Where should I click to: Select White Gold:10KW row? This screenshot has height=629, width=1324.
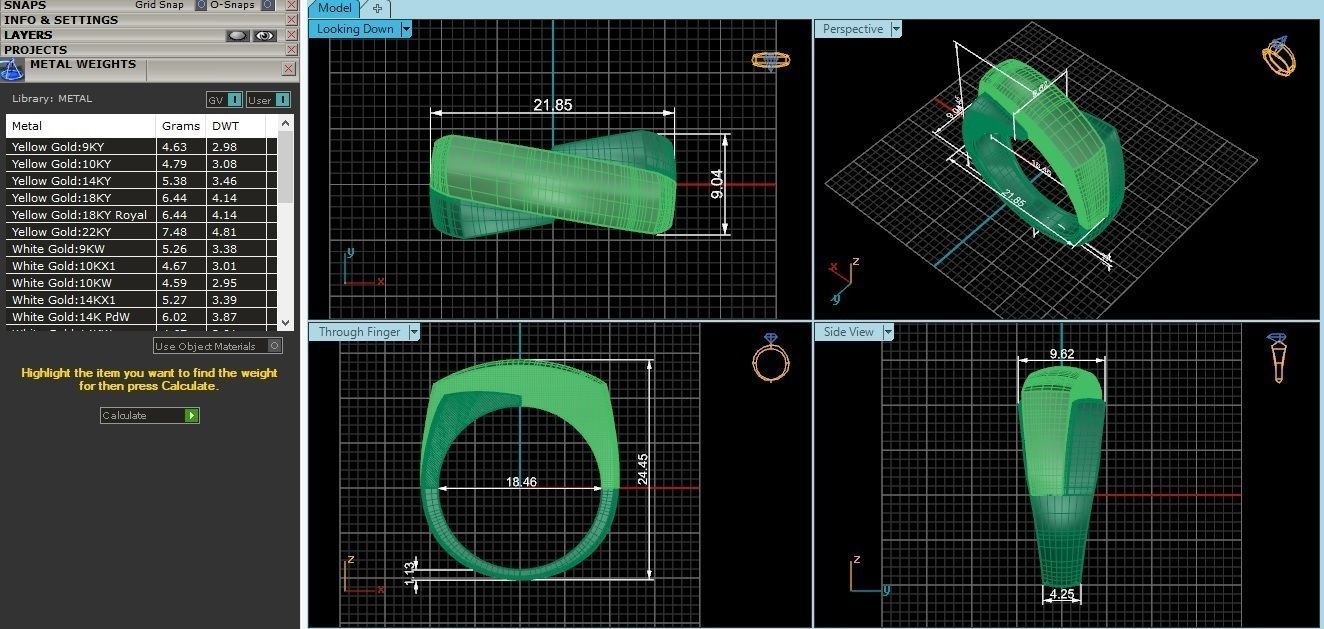coord(141,283)
